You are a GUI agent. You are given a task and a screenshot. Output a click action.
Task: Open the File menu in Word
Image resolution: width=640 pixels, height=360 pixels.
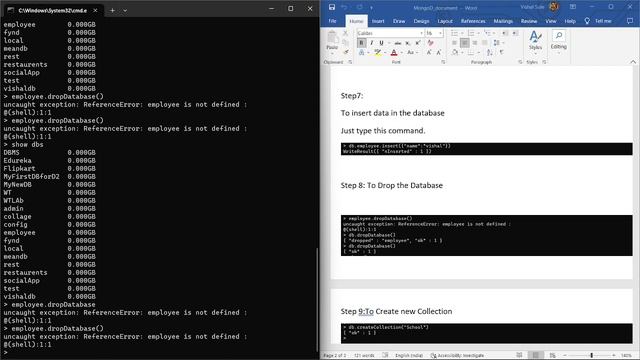333,21
